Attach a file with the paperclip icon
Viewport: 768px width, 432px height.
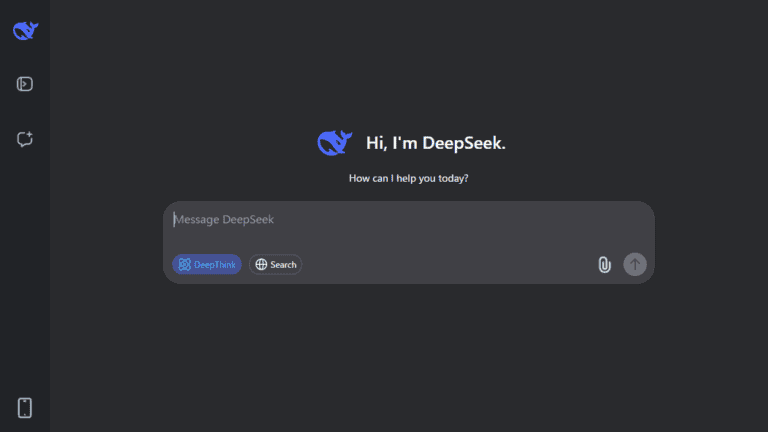[x=604, y=264]
